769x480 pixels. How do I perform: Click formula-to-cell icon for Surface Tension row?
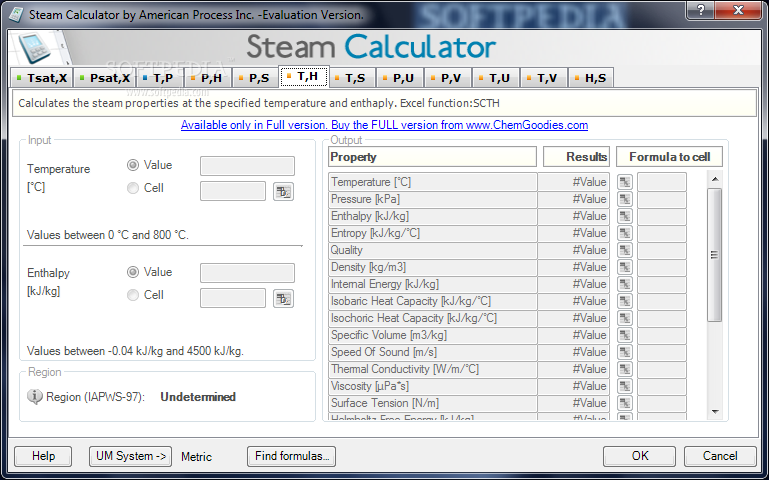click(x=624, y=403)
